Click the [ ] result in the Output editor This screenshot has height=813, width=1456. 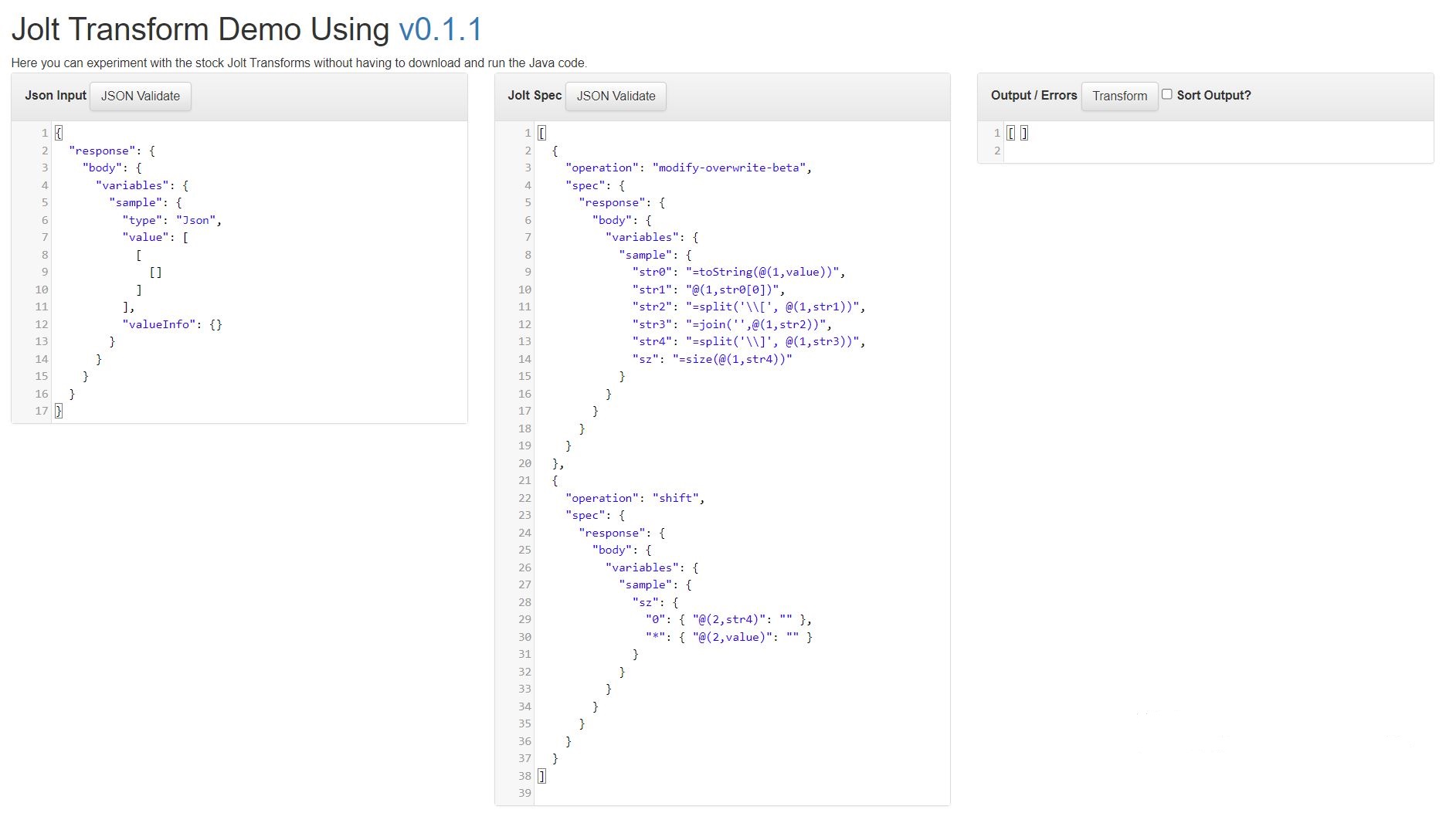(1017, 133)
